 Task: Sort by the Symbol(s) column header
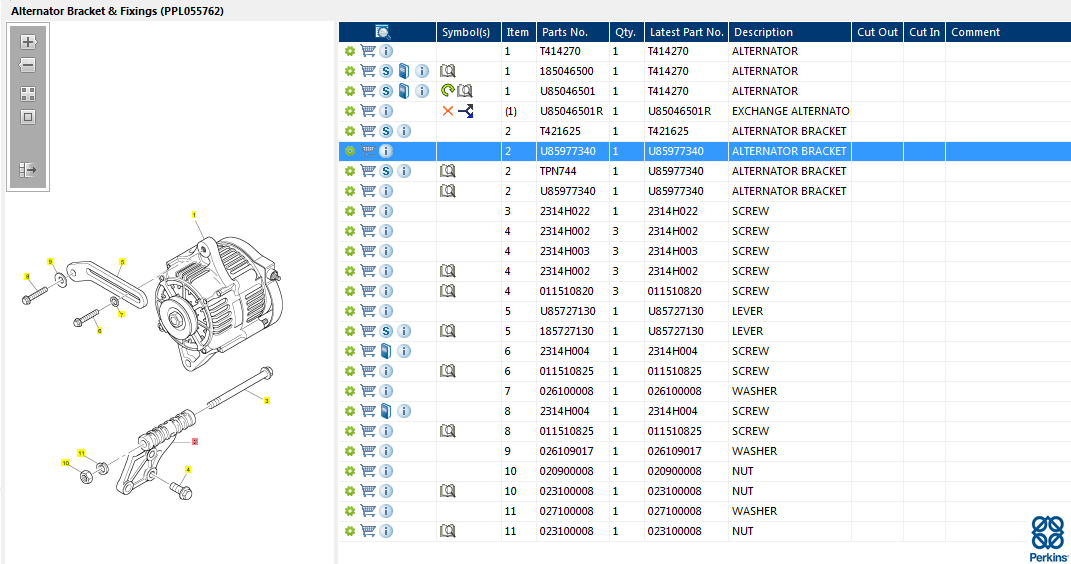click(468, 32)
